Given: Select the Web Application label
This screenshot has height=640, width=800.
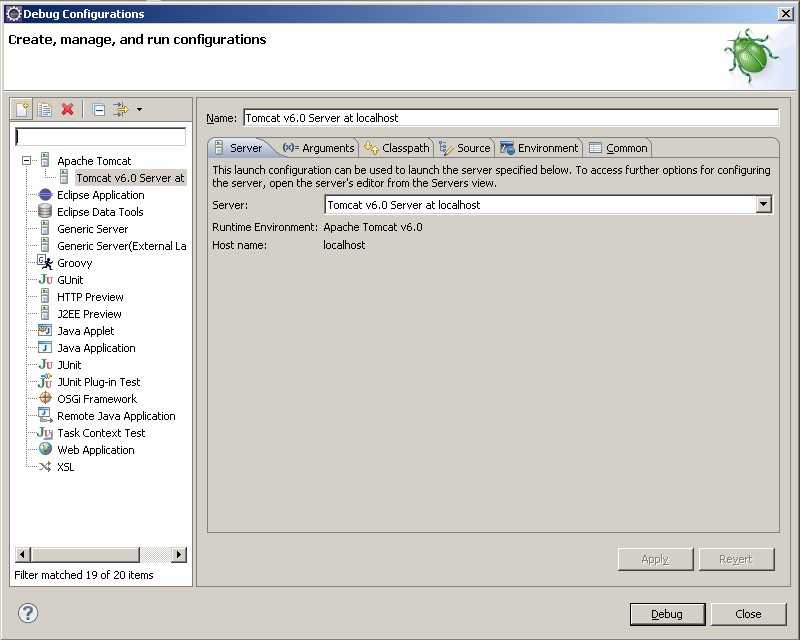Looking at the screenshot, I should click(95, 450).
